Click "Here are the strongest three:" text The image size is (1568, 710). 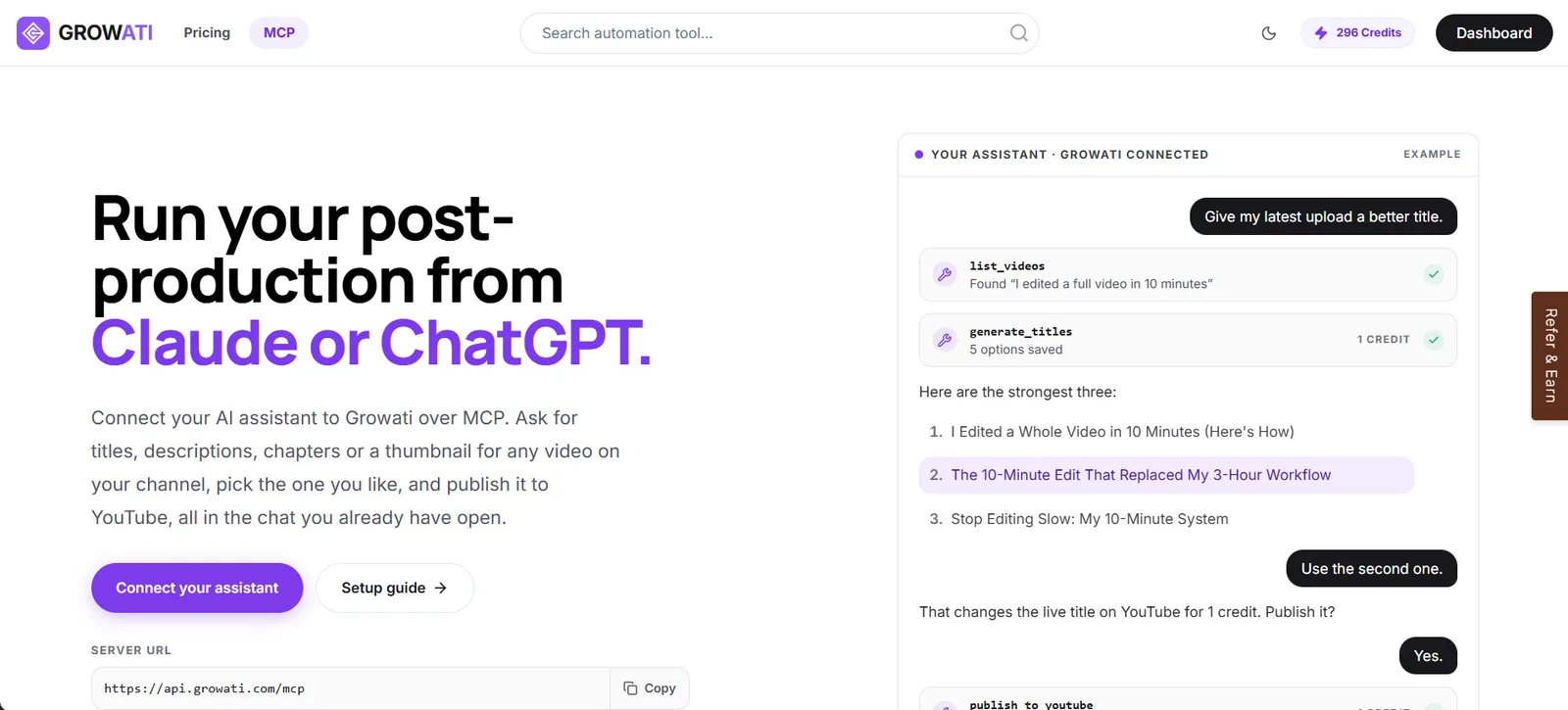[1017, 392]
